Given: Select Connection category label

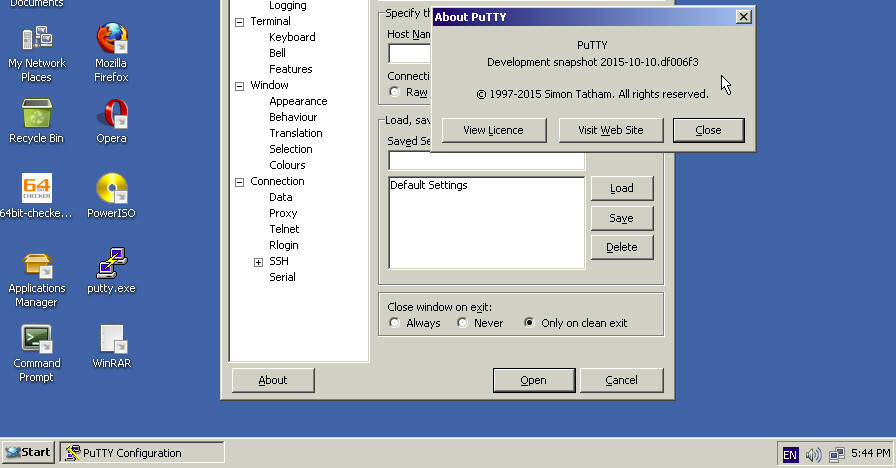Looking at the screenshot, I should pos(277,181).
